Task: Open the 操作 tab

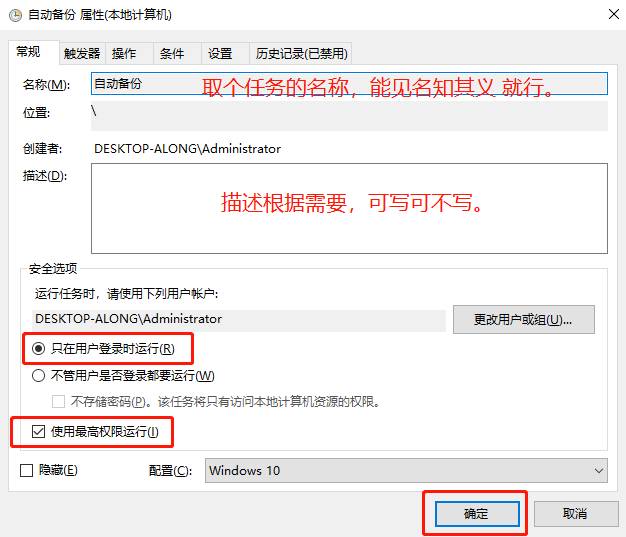Action: click(x=129, y=54)
